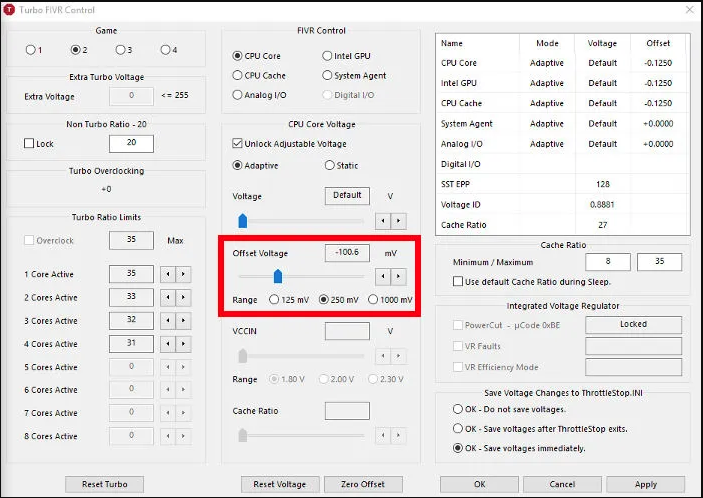Click the Zero Offset button
The width and height of the screenshot is (703, 498).
(363, 484)
